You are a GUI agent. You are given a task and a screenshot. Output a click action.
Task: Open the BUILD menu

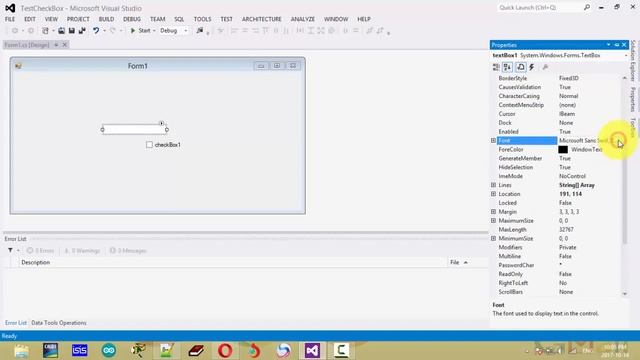[x=106, y=19]
